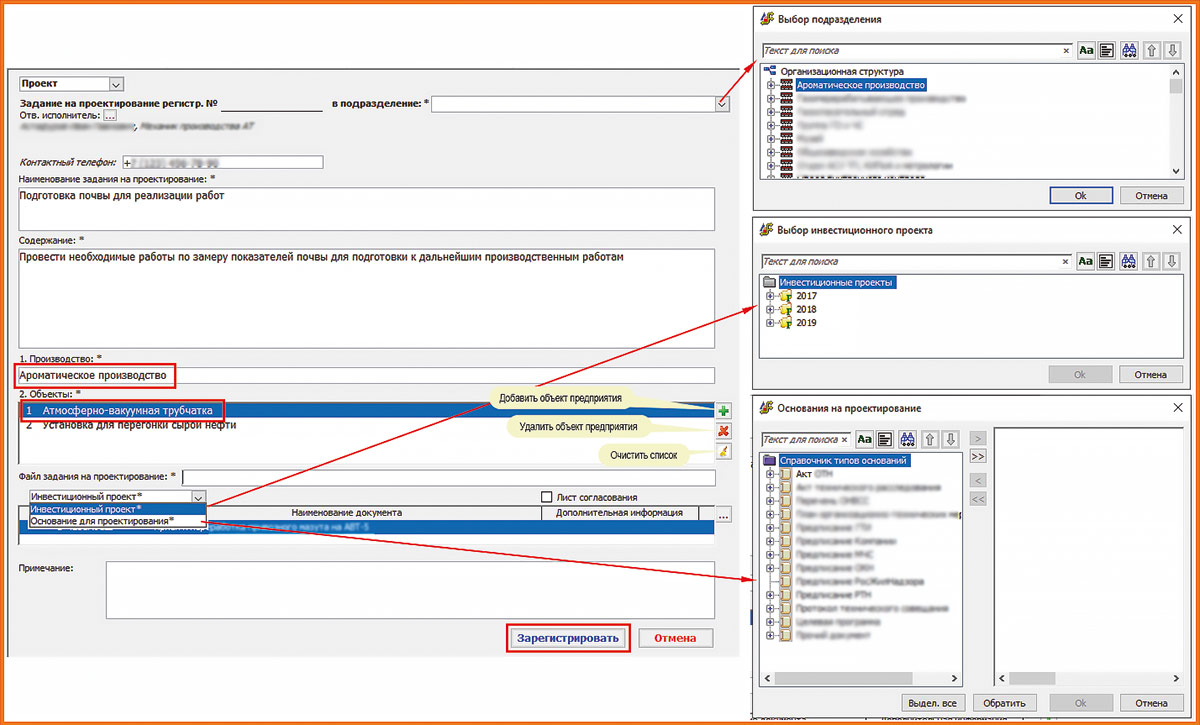Clear search text with x in Выбор подразделения
The height and width of the screenshot is (725, 1200).
point(1066,50)
